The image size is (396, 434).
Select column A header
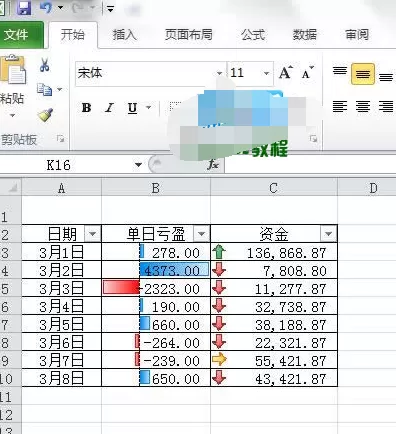pyautogui.click(x=61, y=188)
